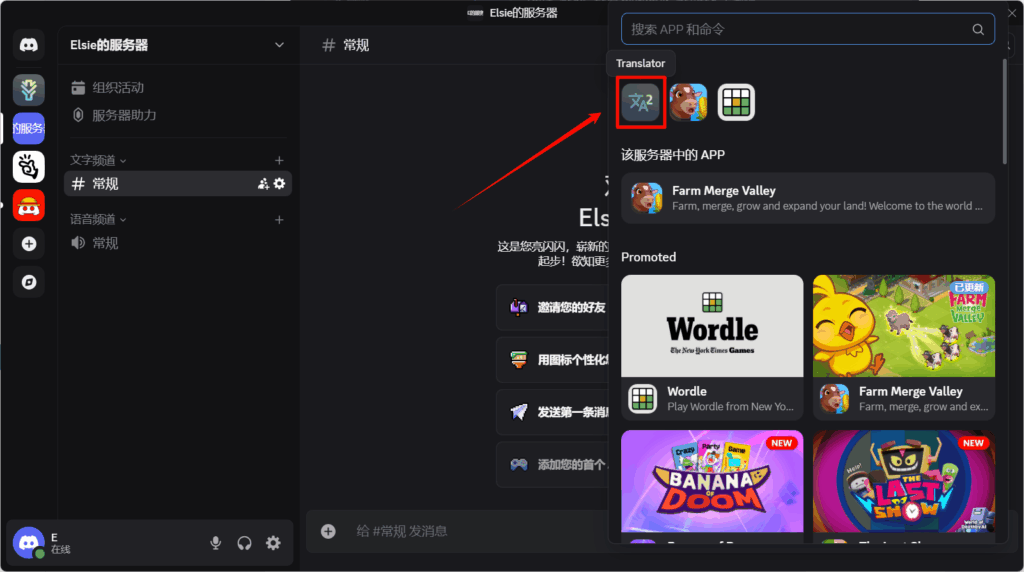Click search magnifier in APP search box
1024x572 pixels.
tap(978, 29)
